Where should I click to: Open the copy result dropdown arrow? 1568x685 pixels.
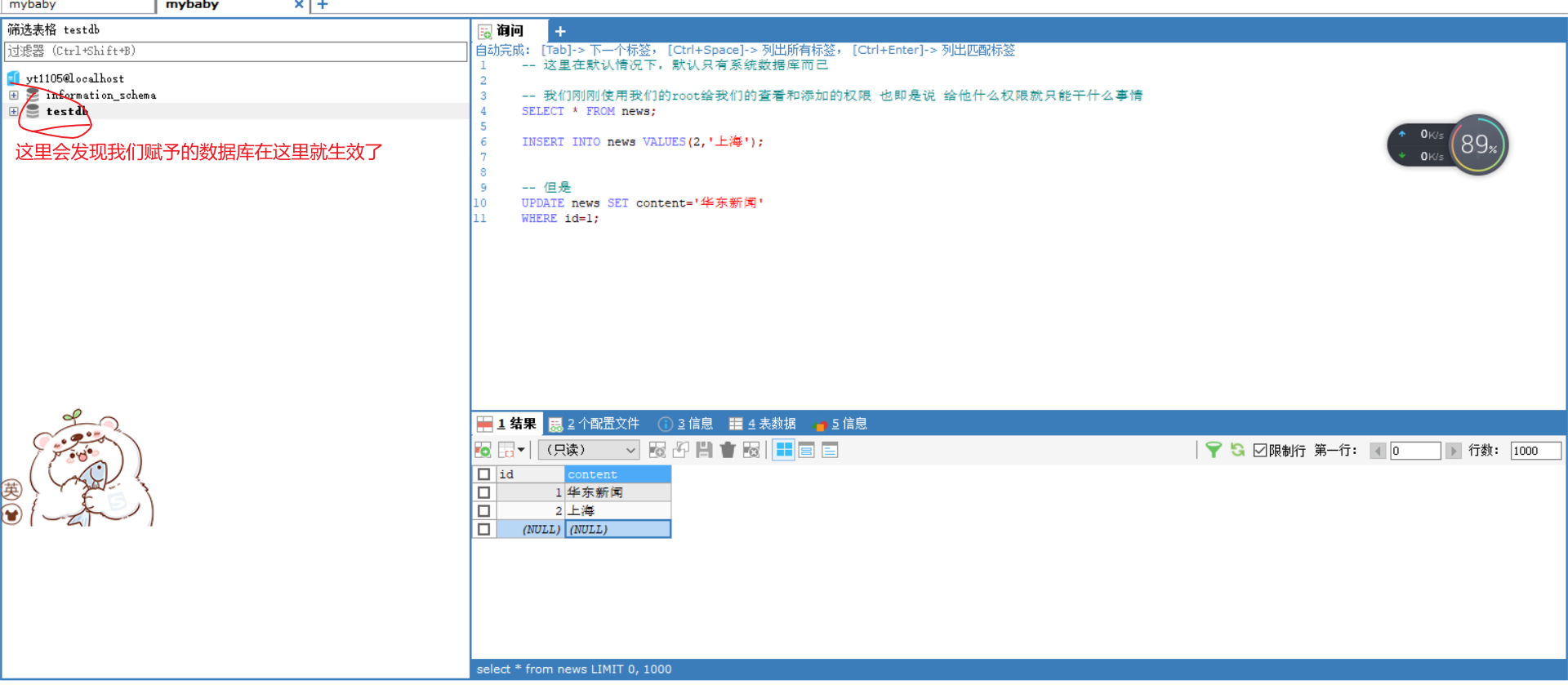click(521, 451)
